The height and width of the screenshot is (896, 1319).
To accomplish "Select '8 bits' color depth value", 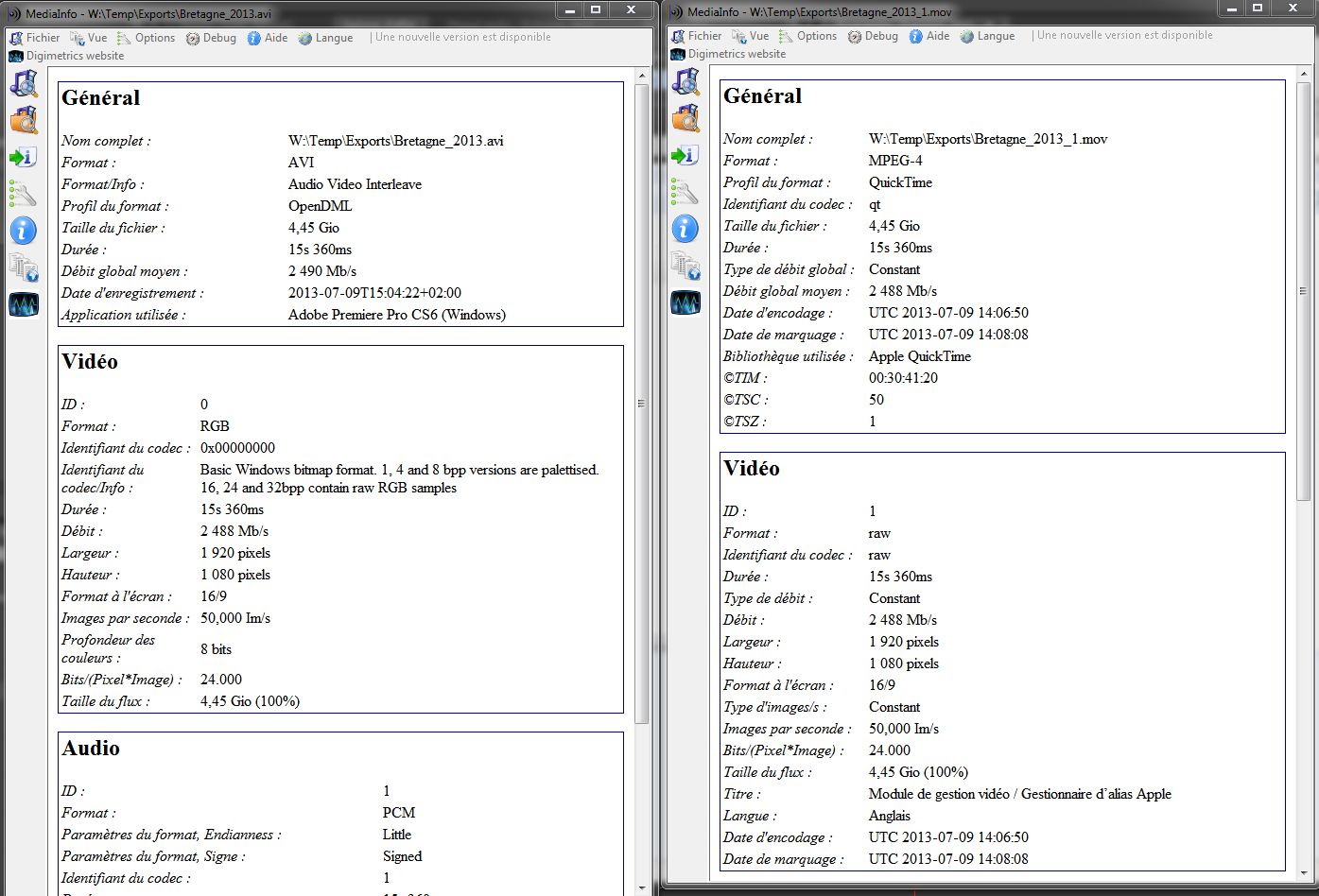I will [216, 649].
